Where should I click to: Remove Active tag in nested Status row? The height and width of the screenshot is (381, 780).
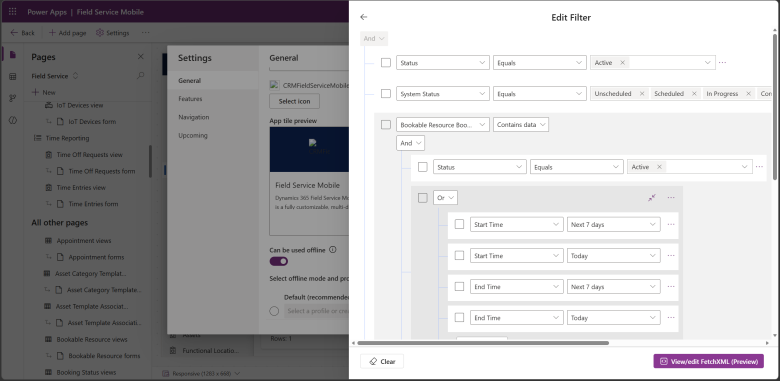tap(659, 167)
